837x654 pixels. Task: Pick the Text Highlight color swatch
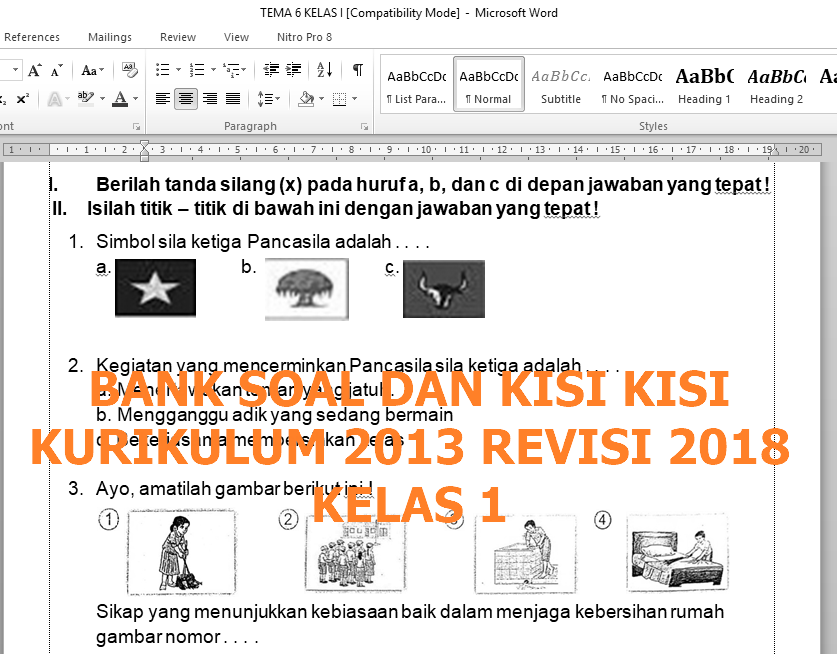(x=85, y=96)
